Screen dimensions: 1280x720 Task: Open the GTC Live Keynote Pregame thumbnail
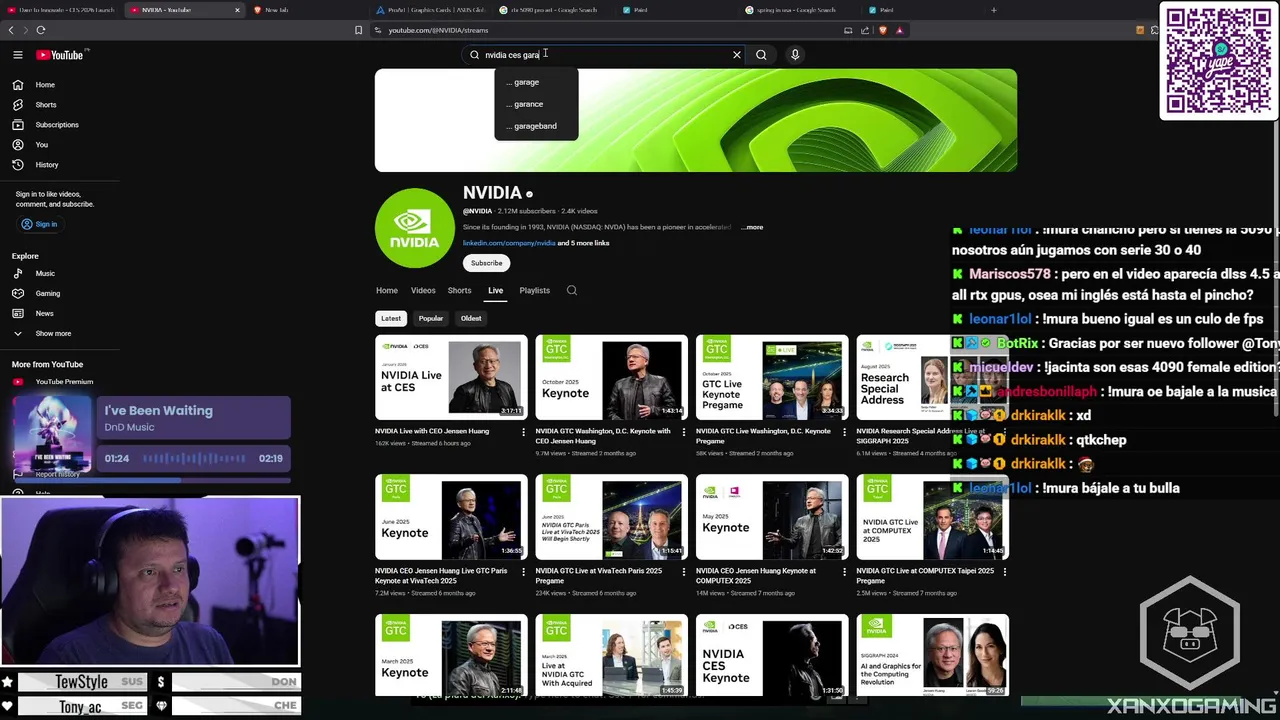(x=772, y=377)
